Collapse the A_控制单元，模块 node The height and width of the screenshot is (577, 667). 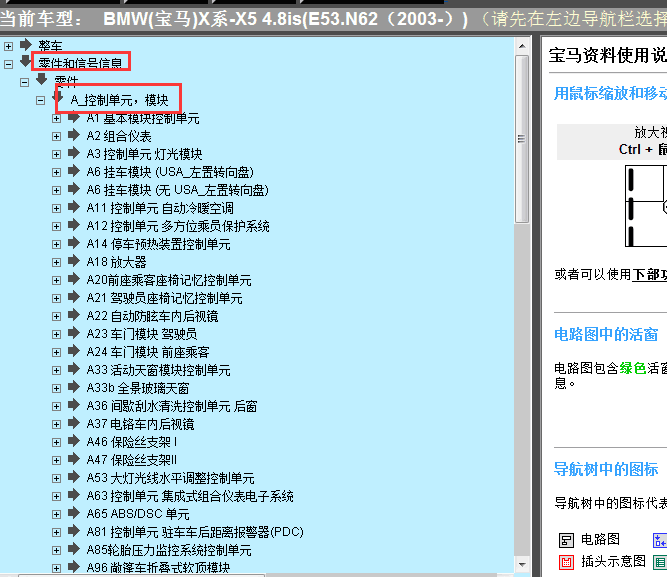[41, 100]
